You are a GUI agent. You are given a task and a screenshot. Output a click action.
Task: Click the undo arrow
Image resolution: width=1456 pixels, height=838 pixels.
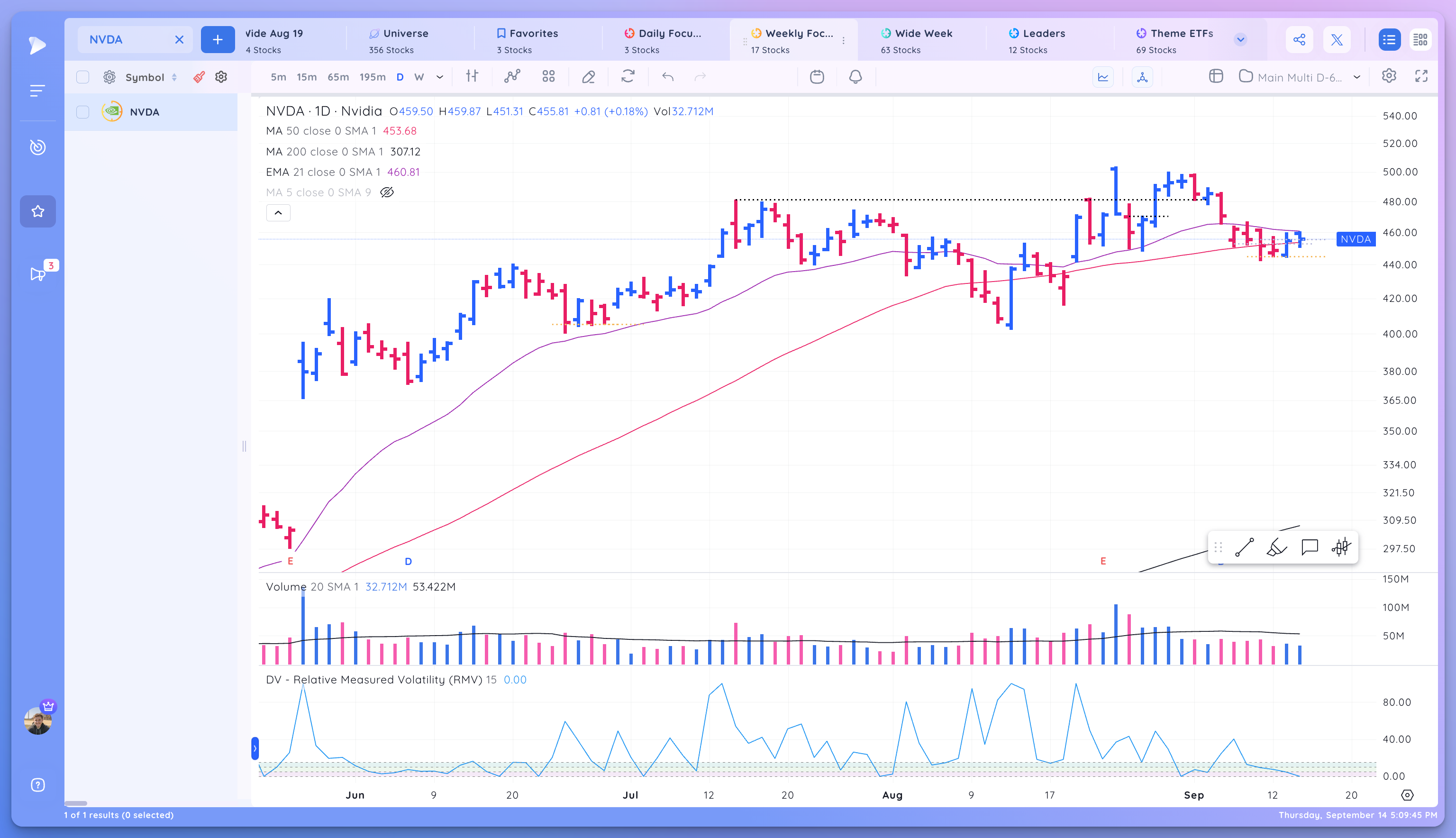click(x=668, y=77)
